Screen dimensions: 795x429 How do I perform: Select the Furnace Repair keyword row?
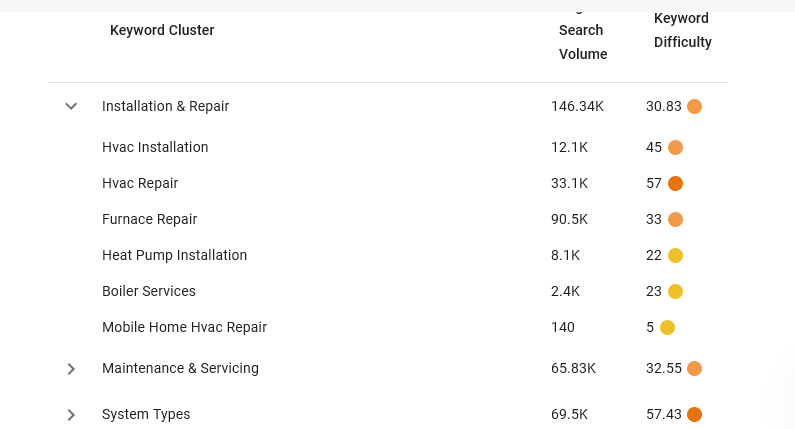tap(388, 220)
